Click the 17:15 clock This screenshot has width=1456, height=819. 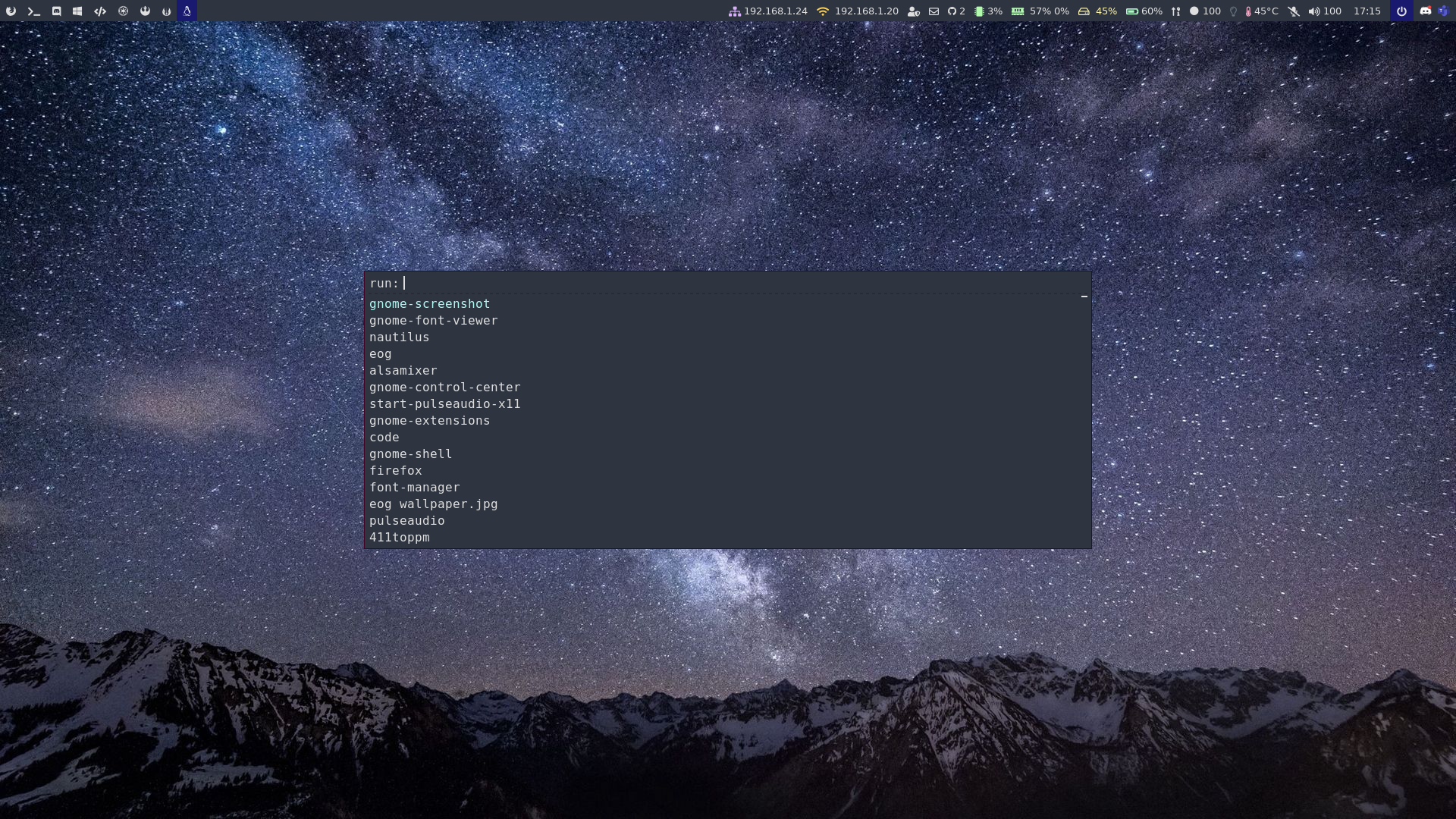[1367, 11]
